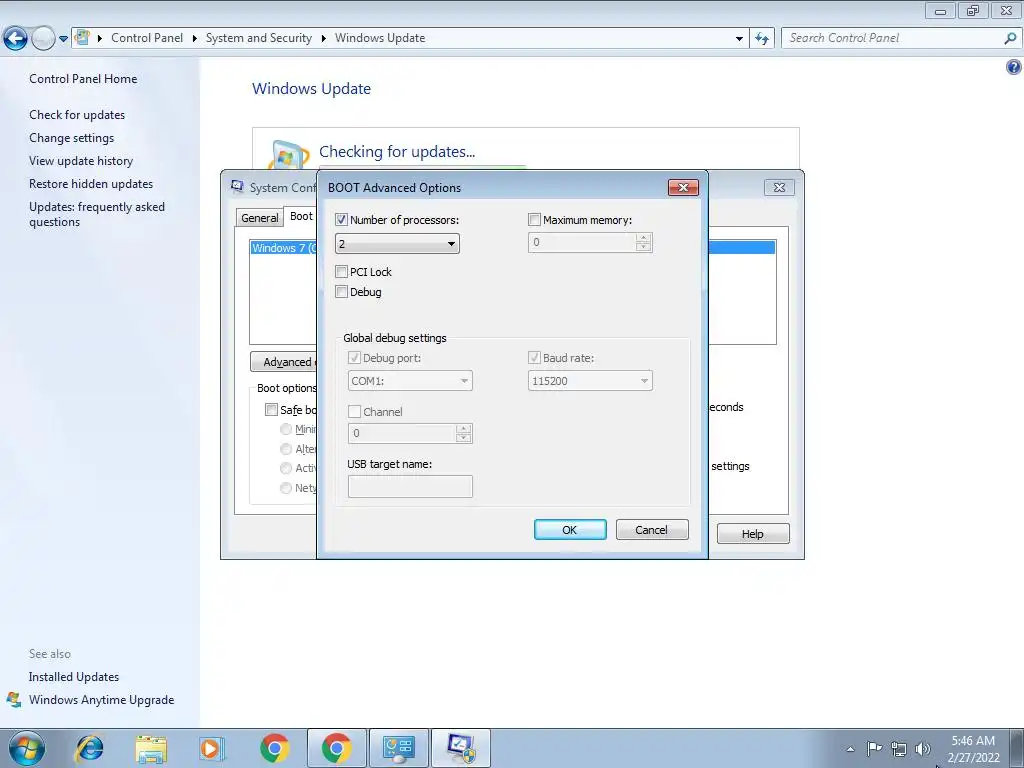1024x768 pixels.
Task: Open View update history
Action: tap(81, 161)
